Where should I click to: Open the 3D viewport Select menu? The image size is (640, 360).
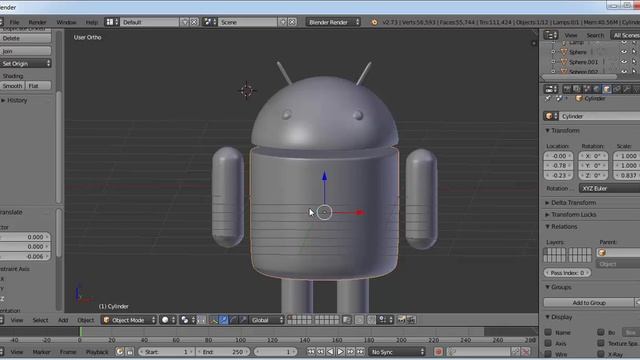[40, 320]
